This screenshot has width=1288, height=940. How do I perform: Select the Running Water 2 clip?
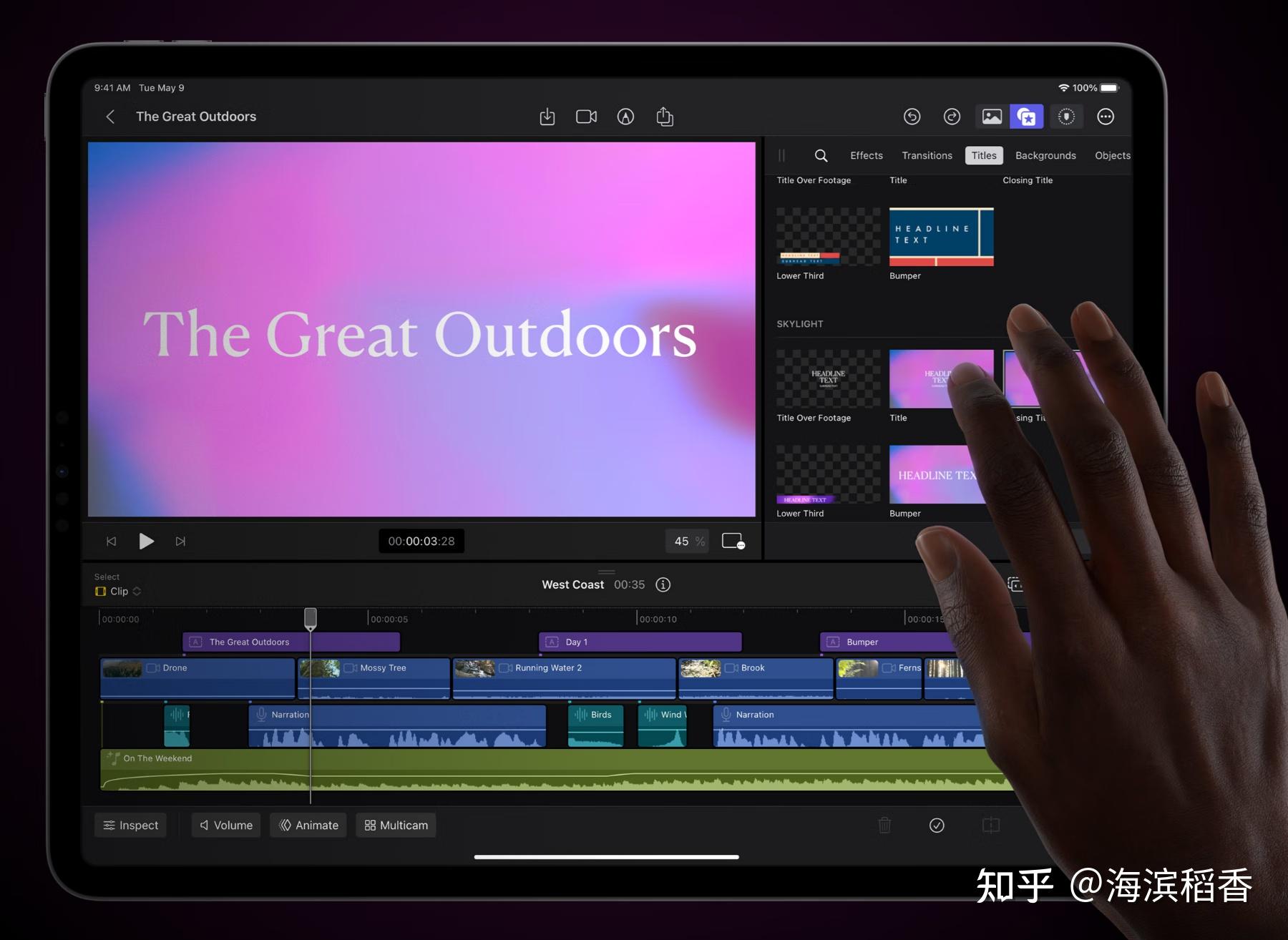[x=565, y=678]
